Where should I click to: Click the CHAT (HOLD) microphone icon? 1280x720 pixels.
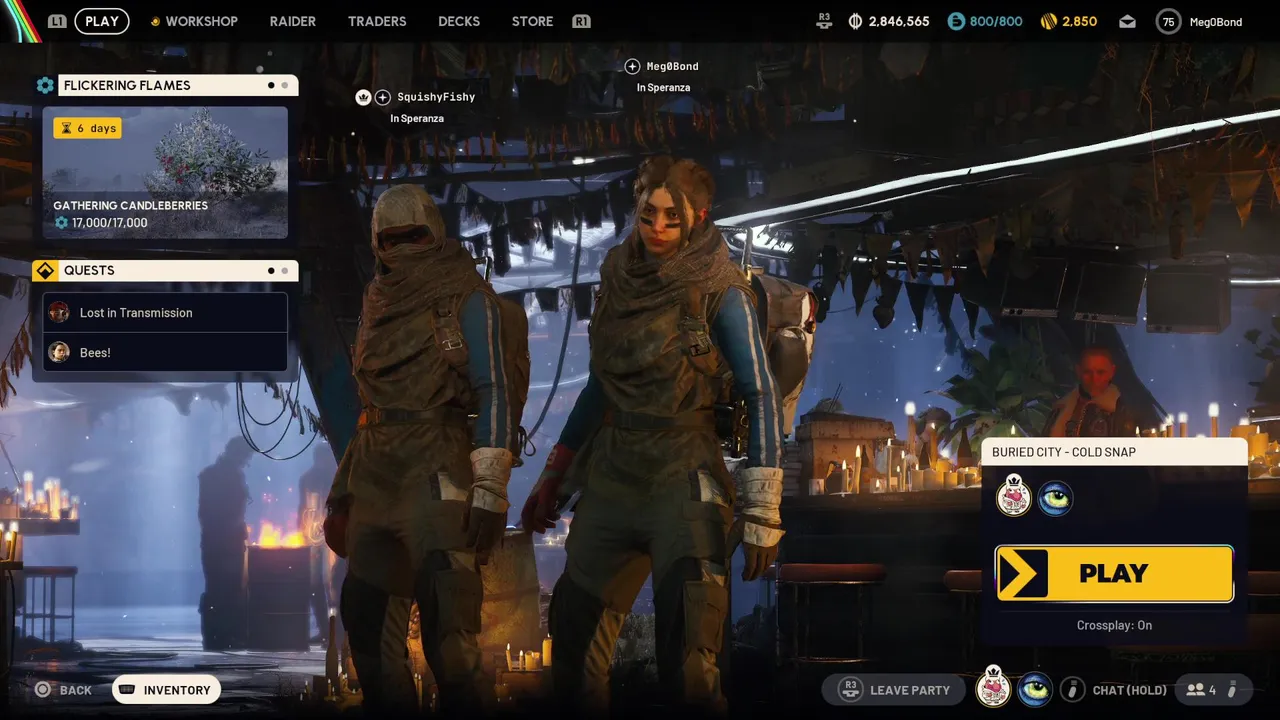[1072, 690]
